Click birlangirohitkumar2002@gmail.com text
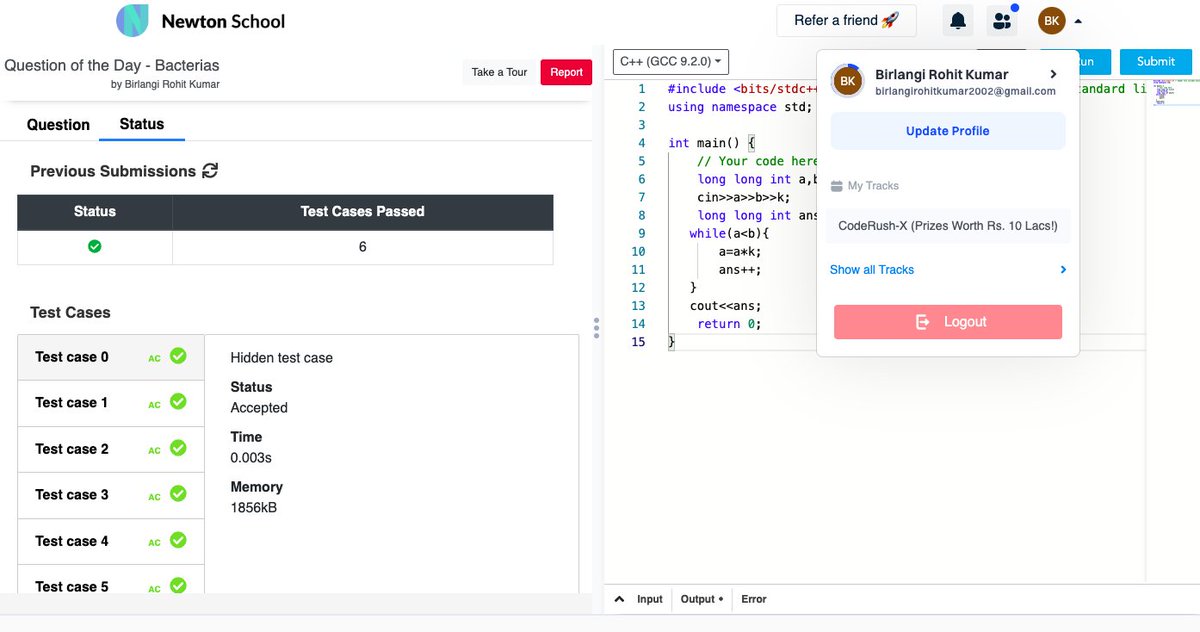The height and width of the screenshot is (632, 1200). pyautogui.click(x=965, y=91)
